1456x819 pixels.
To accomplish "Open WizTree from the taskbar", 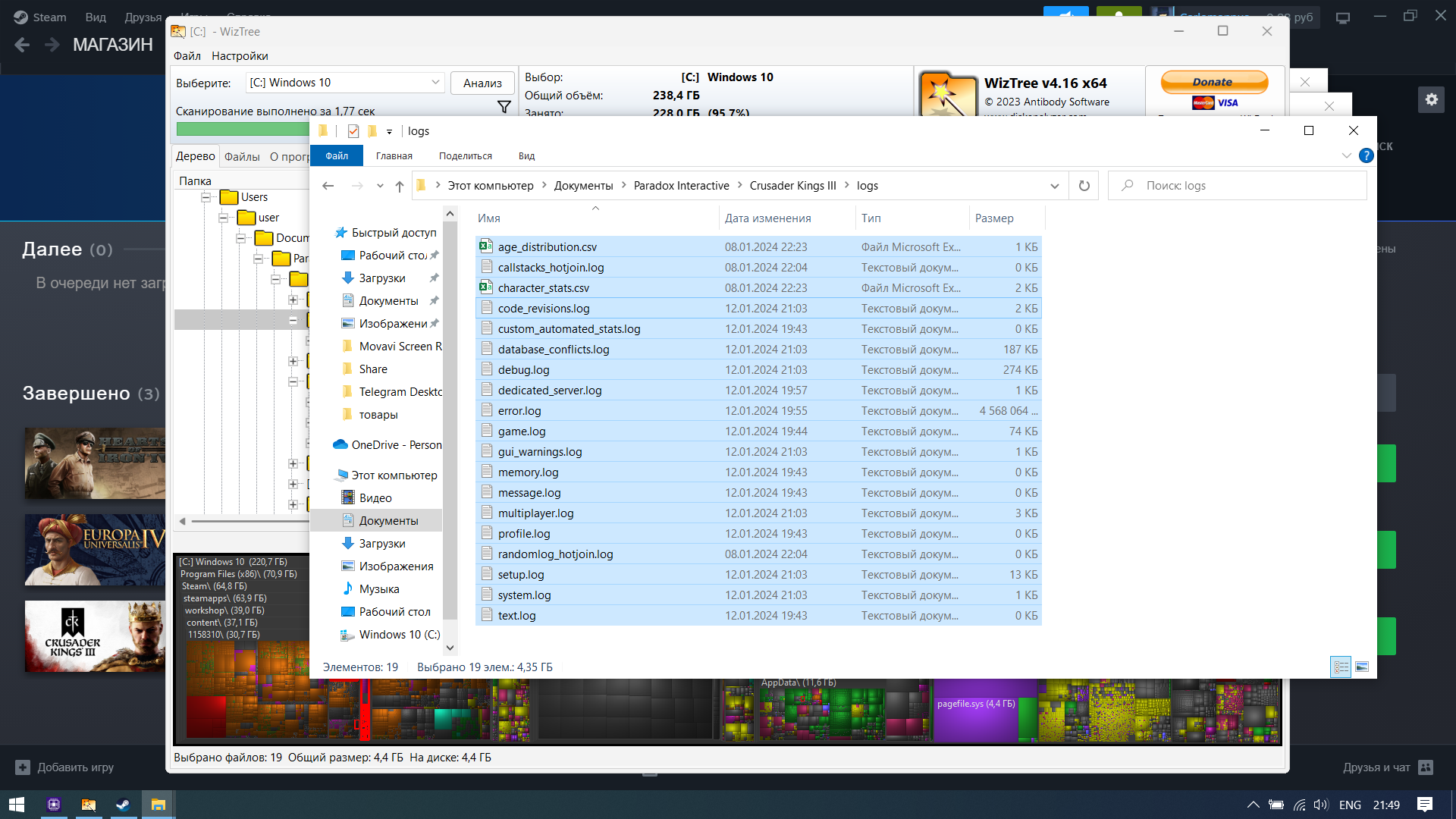I will pyautogui.click(x=89, y=805).
